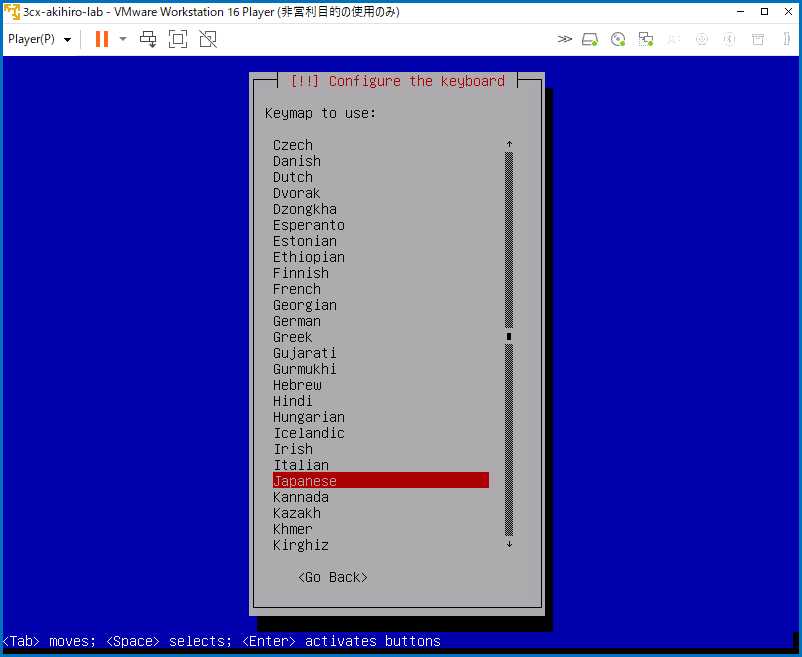This screenshot has width=802, height=657.
Task: Expand the power options dropdown arrow
Action: coord(123,39)
